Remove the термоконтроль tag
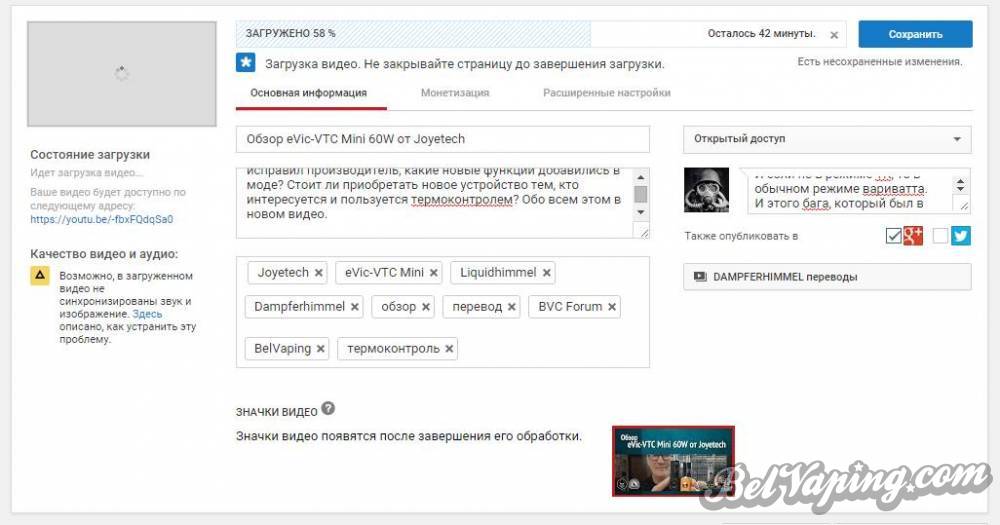This screenshot has width=1000, height=525. tap(449, 349)
